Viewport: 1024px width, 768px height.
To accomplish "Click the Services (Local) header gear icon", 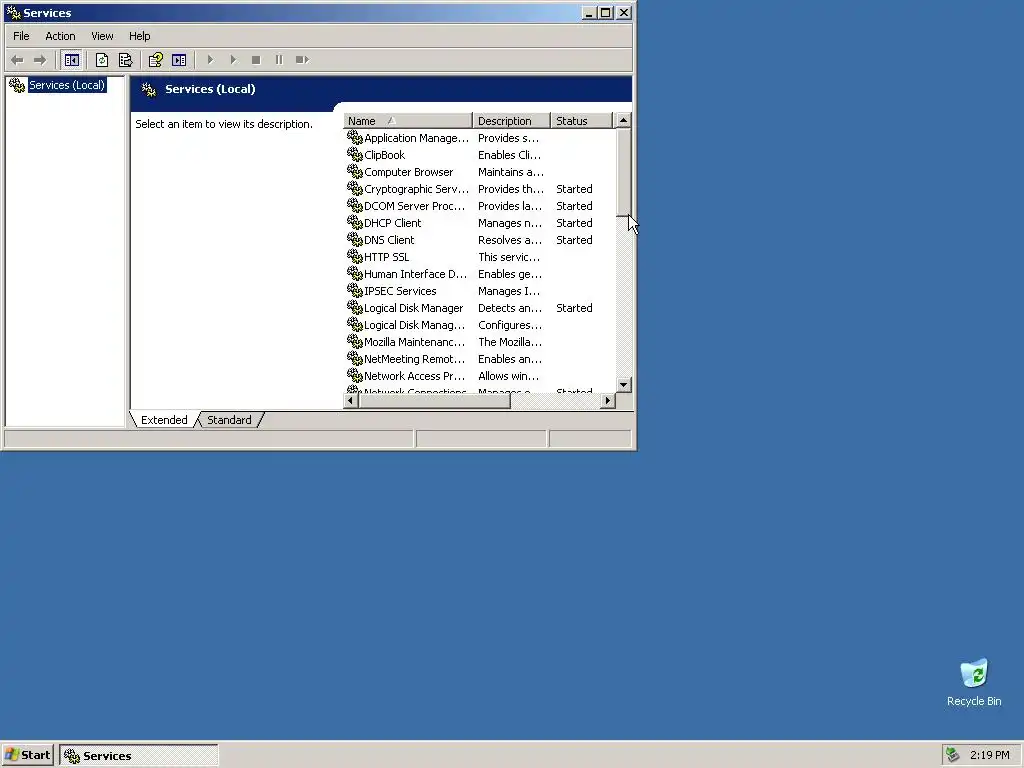I will point(149,89).
